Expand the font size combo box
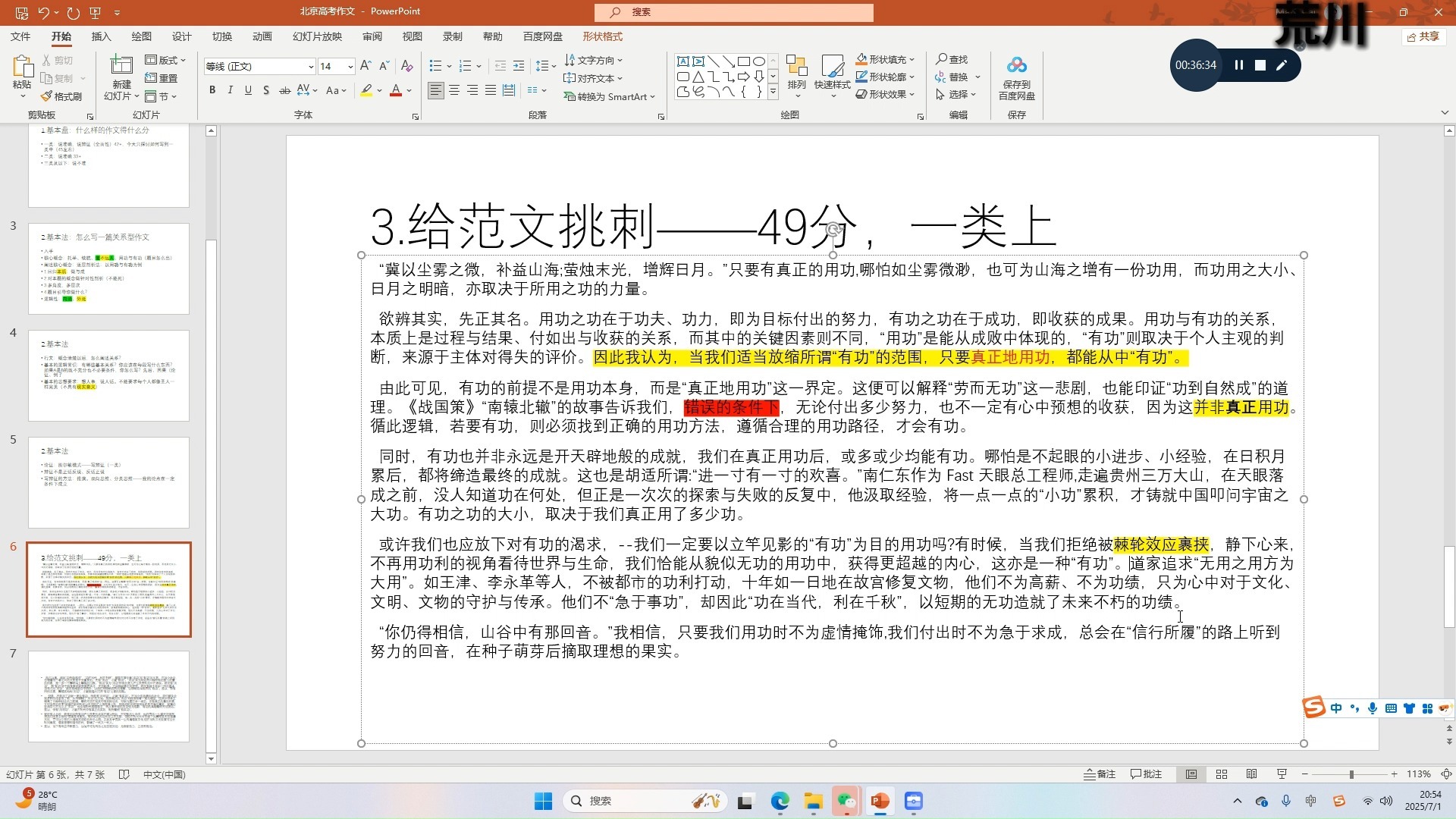 (x=350, y=67)
